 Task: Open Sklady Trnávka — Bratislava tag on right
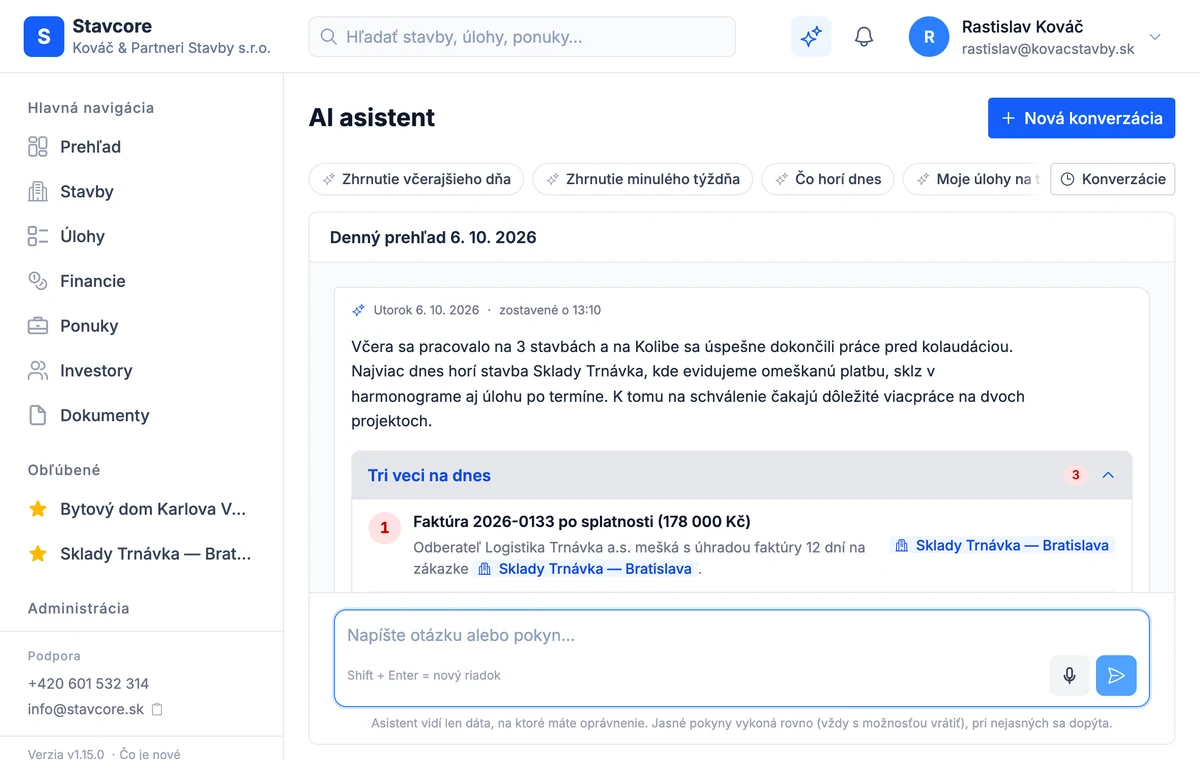click(x=1002, y=546)
